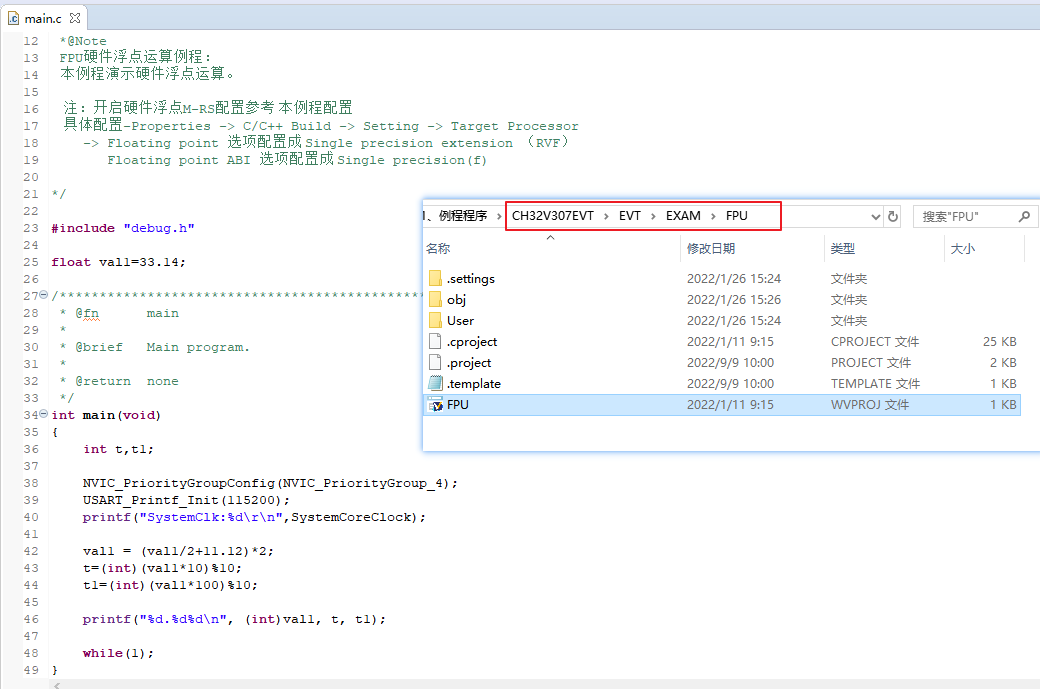The image size is (1040, 689).
Task: Click the editor horizontal scrollbar left arrow
Action: click(57, 684)
